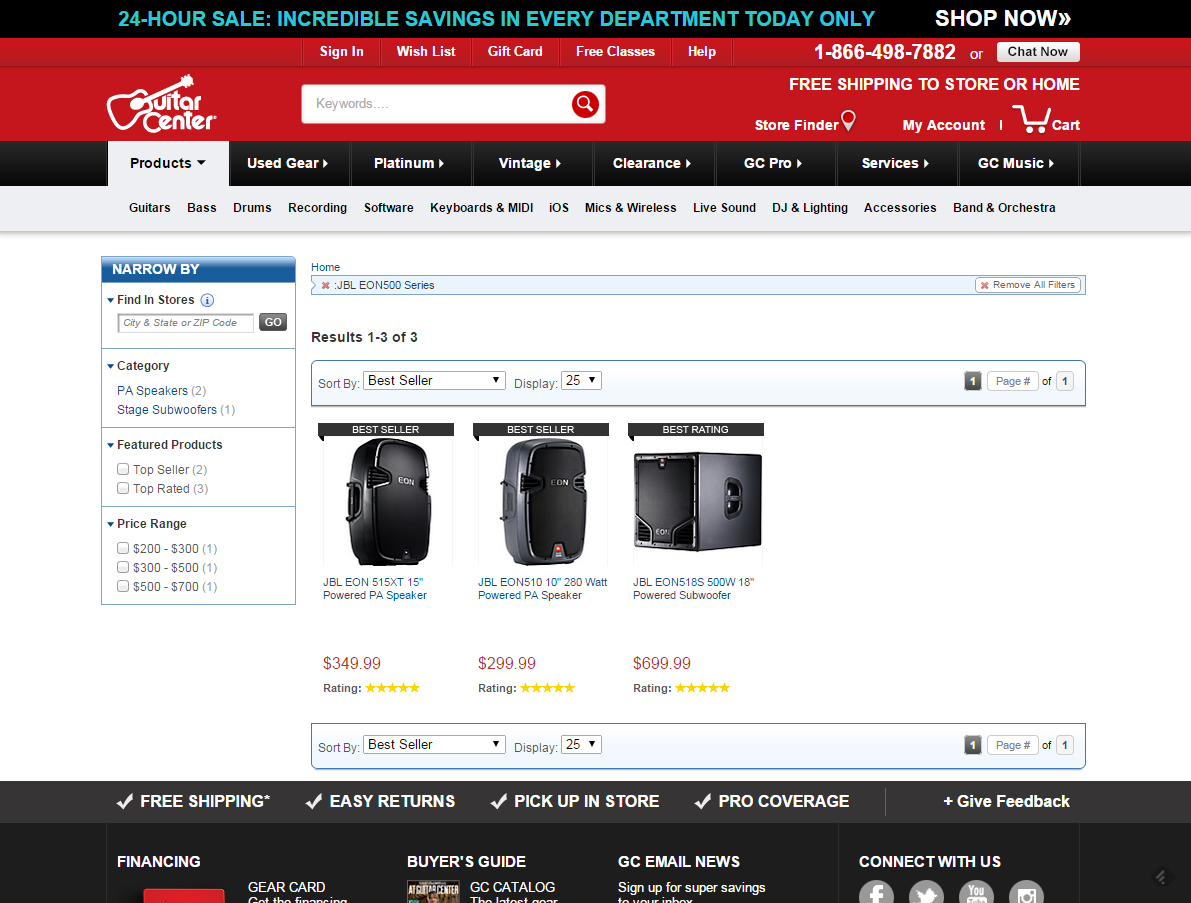
Task: Open the top Sort By dropdown
Action: tap(434, 380)
